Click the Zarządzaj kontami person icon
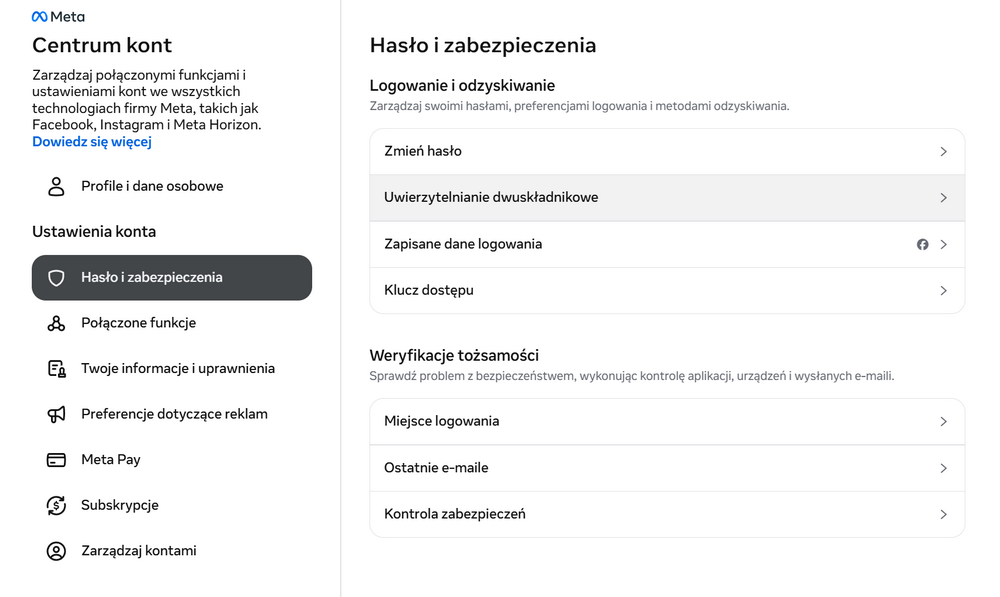 tap(56, 551)
